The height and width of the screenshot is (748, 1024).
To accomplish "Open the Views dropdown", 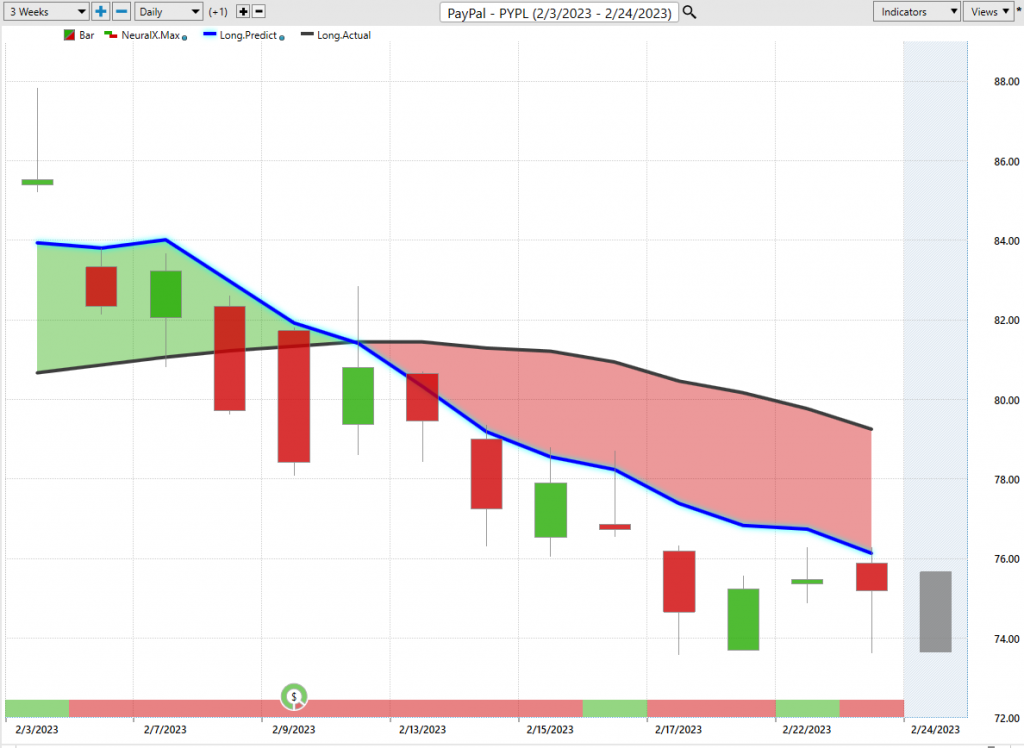I will tap(989, 12).
